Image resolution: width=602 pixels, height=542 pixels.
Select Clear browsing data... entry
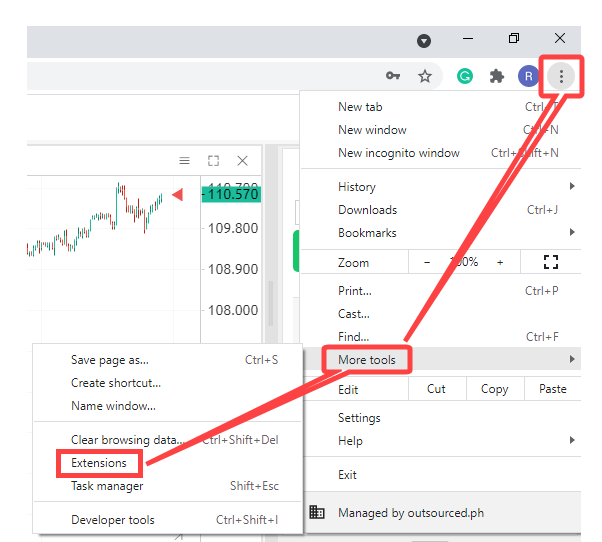168,440
